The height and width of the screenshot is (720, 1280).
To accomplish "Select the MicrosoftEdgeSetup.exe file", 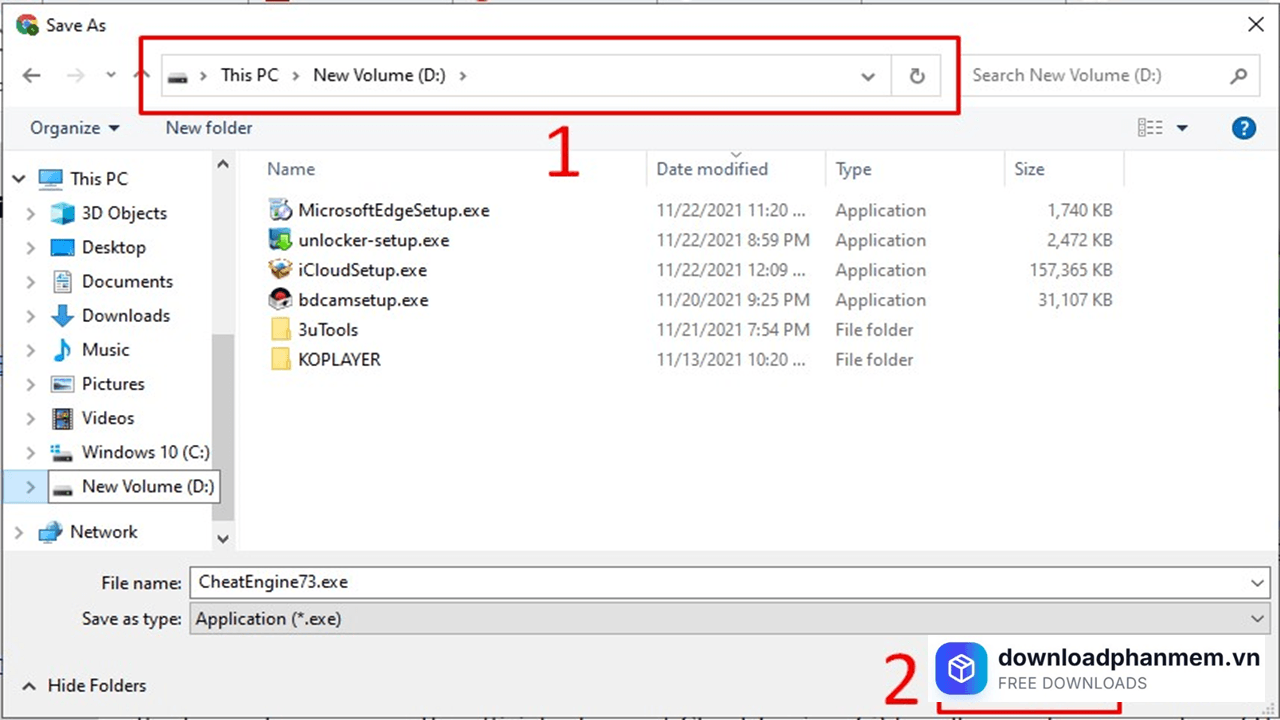I will [x=393, y=210].
